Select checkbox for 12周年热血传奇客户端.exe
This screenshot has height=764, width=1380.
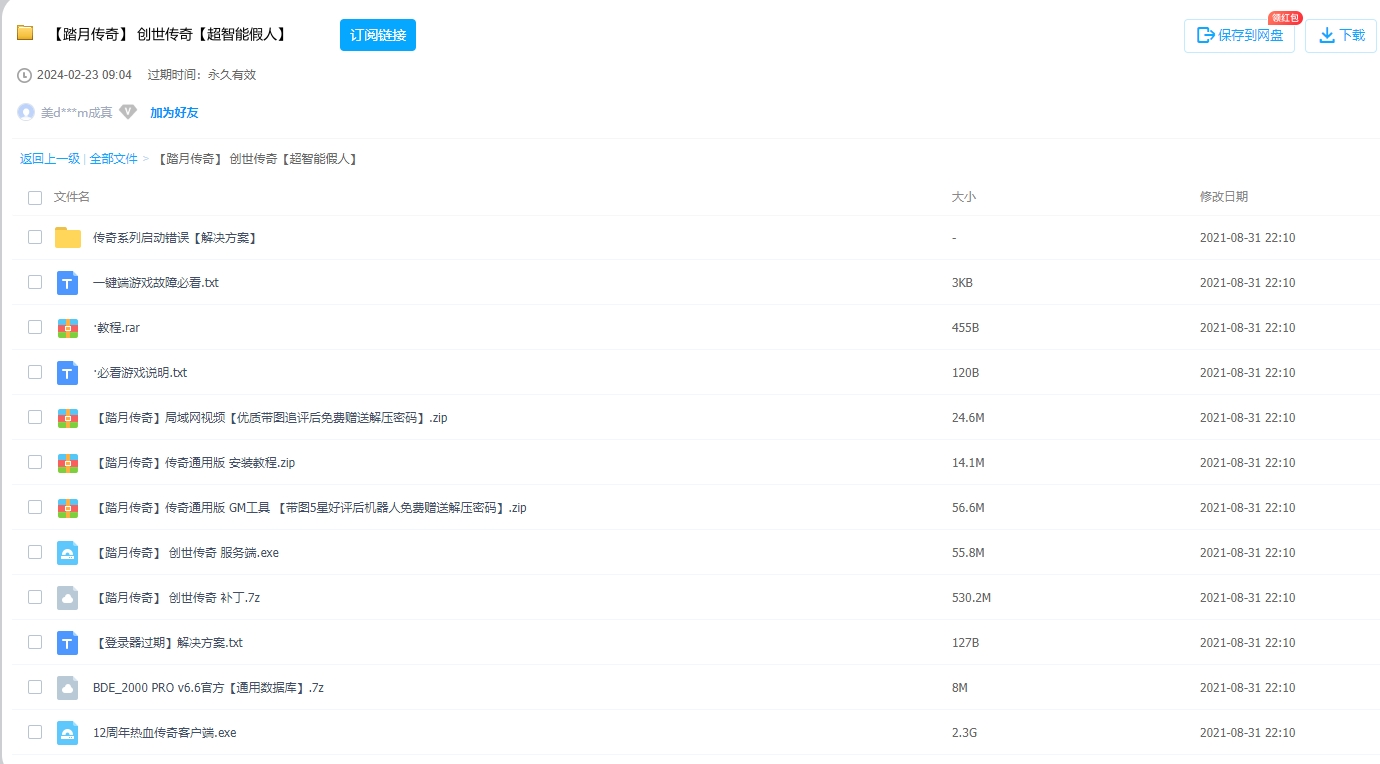[35, 732]
